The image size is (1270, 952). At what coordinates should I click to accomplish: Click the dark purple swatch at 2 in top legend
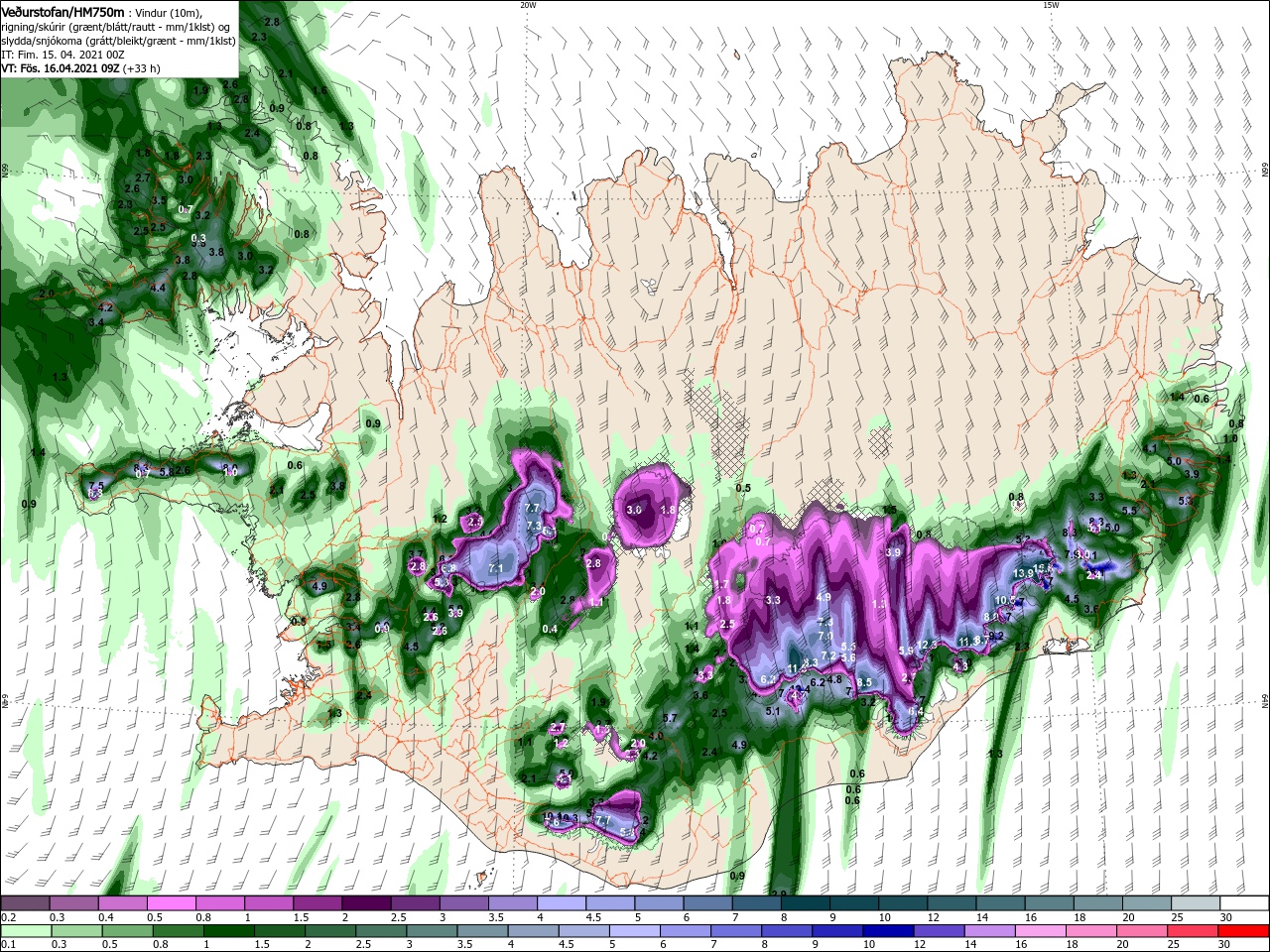(366, 902)
